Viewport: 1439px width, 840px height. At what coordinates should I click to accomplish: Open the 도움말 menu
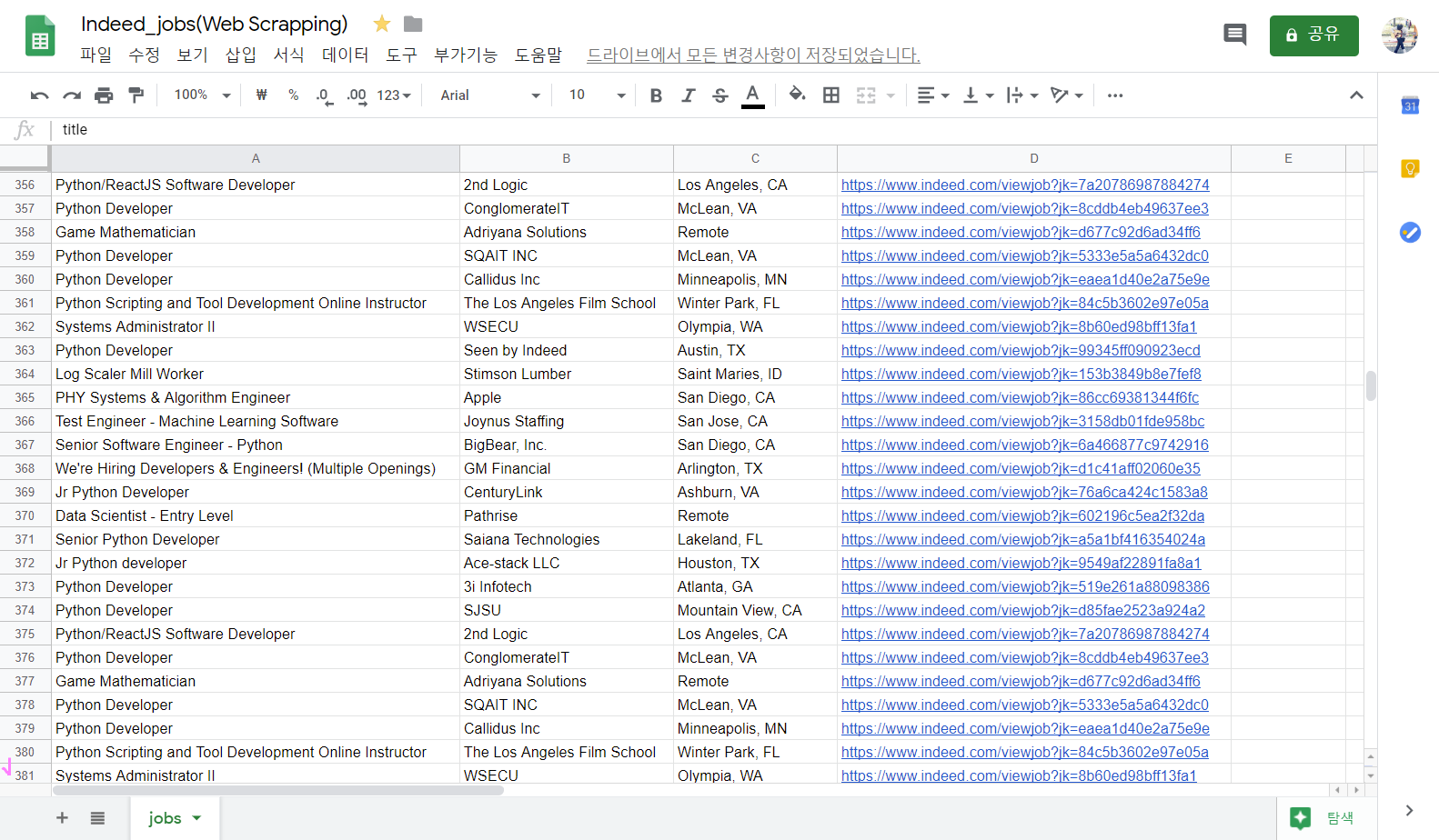point(538,55)
